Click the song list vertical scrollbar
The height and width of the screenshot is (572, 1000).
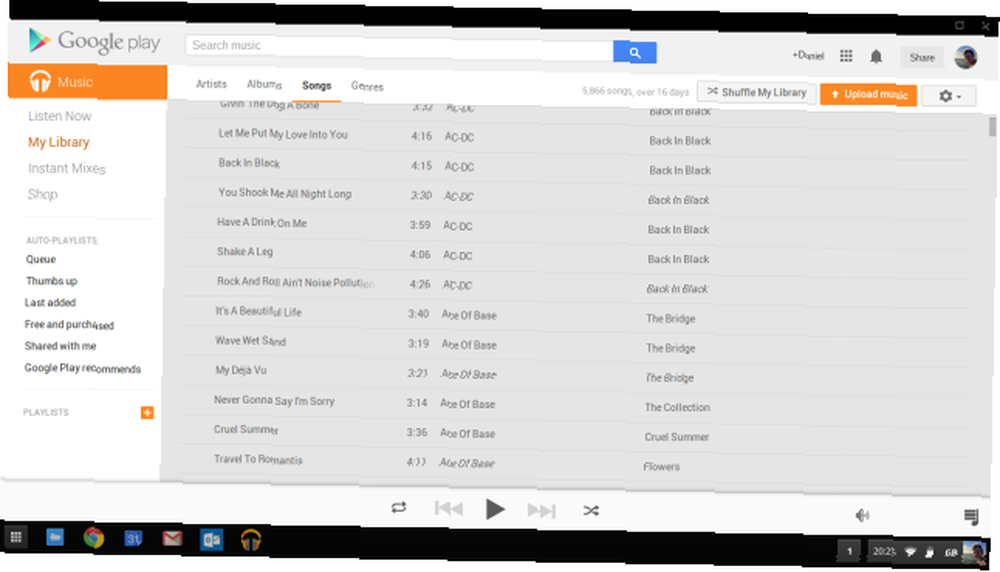(x=992, y=126)
